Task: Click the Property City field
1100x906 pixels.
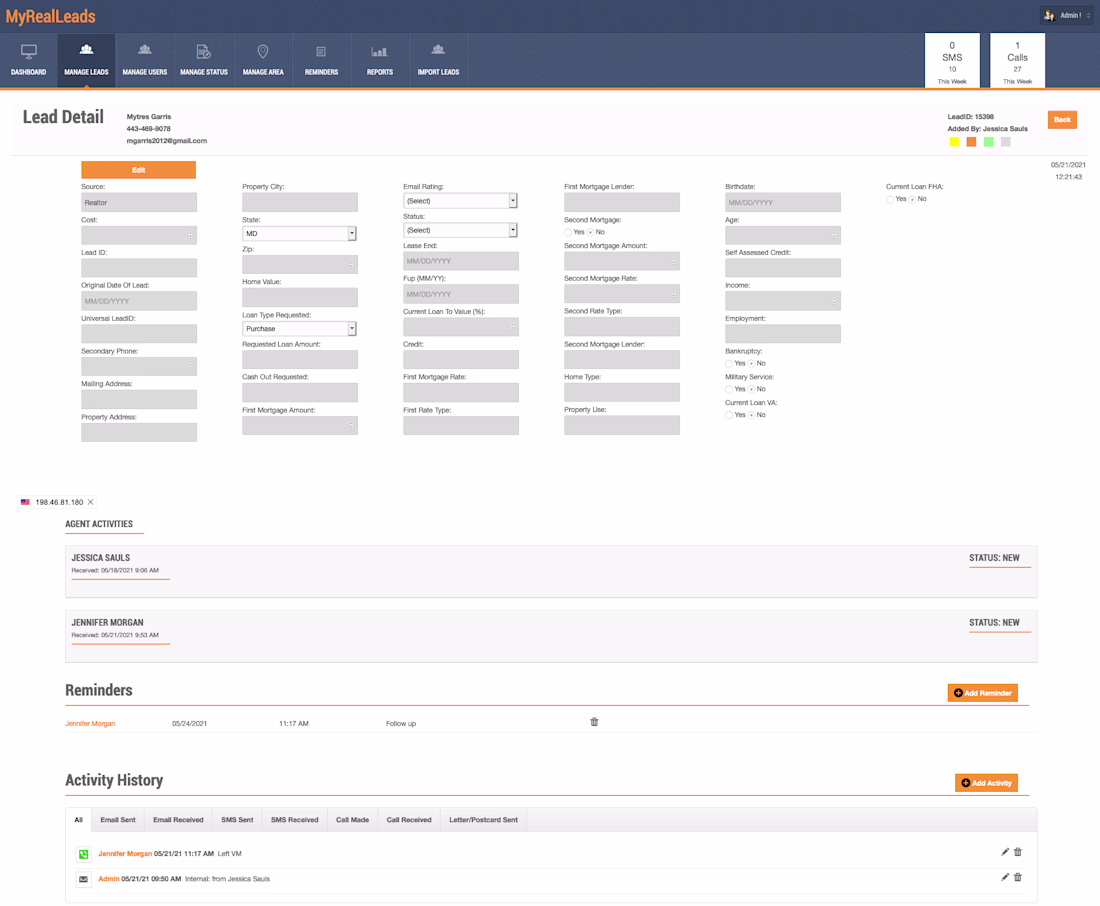Action: (300, 202)
